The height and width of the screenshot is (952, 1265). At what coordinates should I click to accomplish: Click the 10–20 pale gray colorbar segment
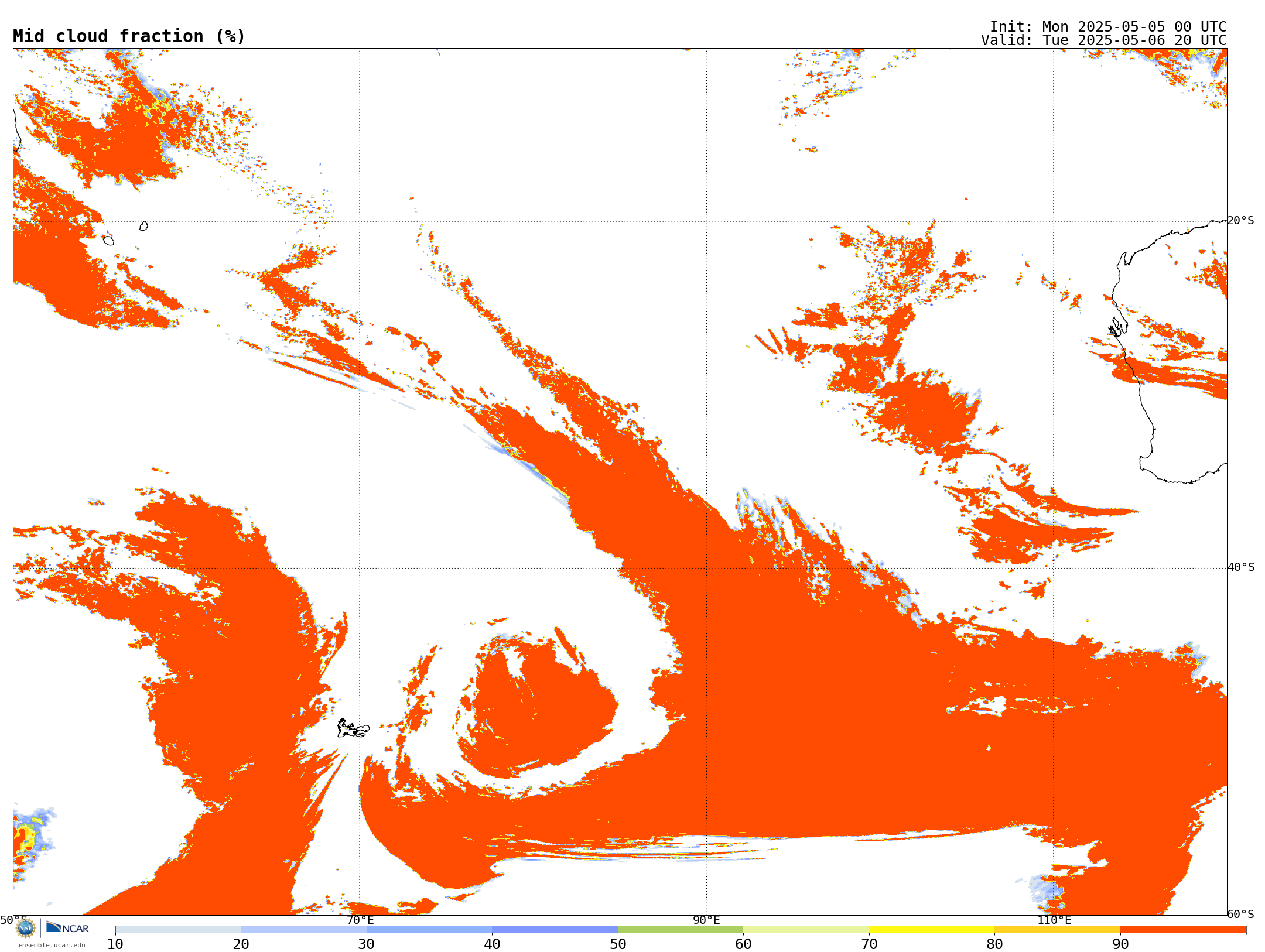[178, 930]
